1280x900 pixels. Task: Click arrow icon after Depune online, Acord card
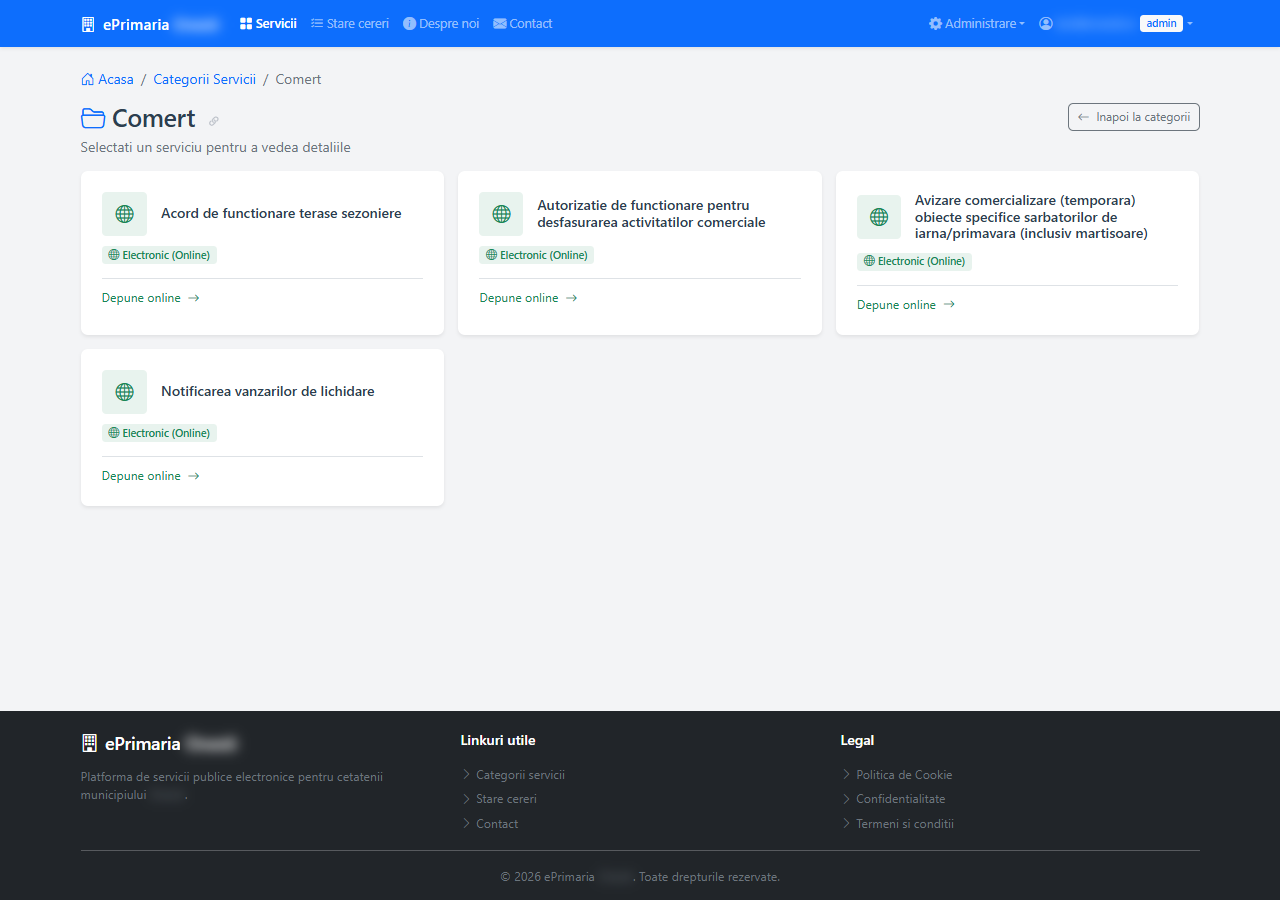(x=194, y=298)
